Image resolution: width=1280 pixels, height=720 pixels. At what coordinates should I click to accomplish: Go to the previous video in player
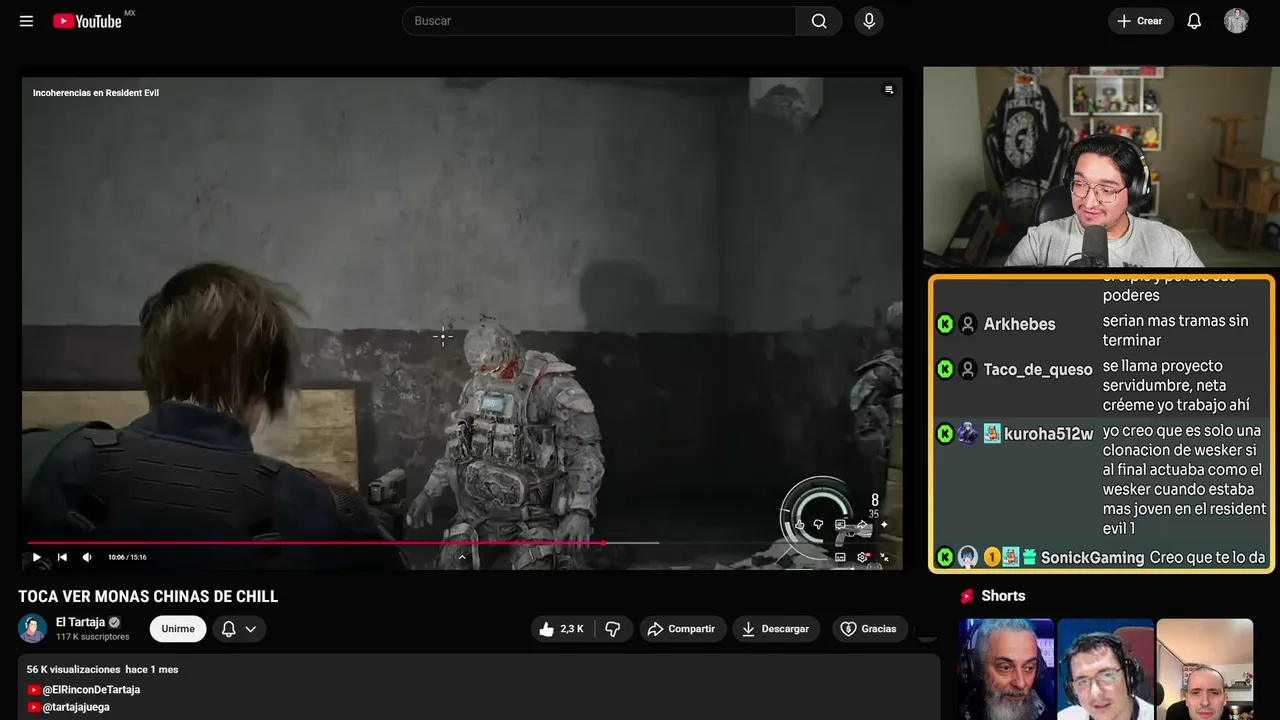tap(62, 557)
